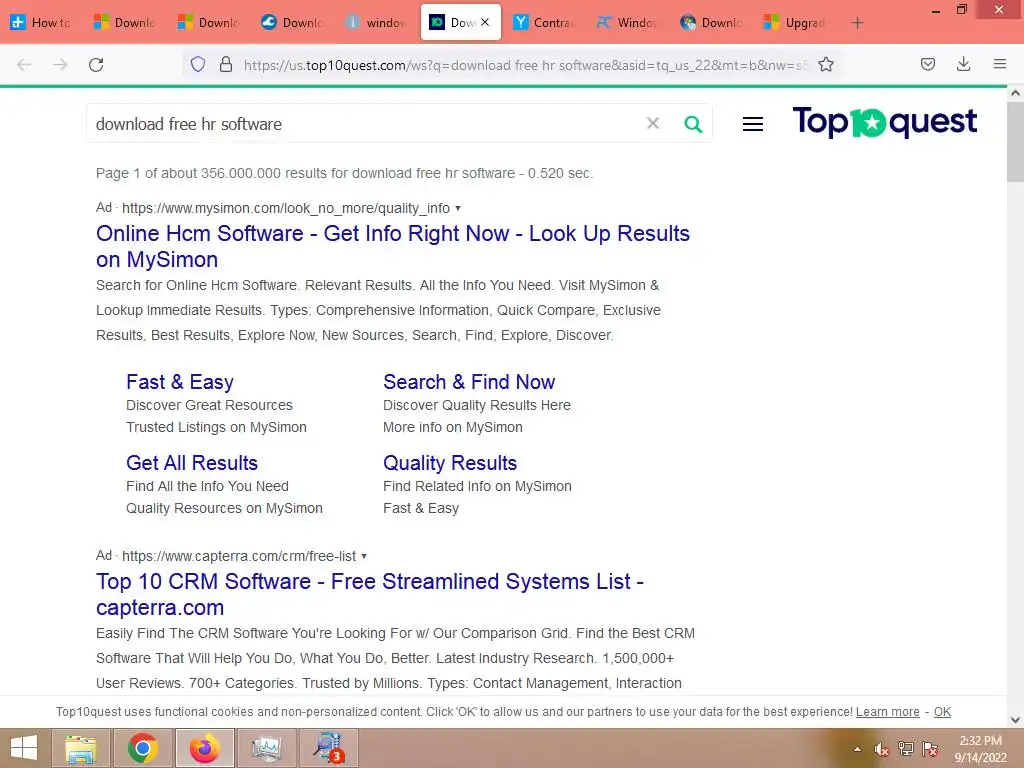Click the browser address bar URL
Screen dimensions: 1024x768
click(526, 65)
